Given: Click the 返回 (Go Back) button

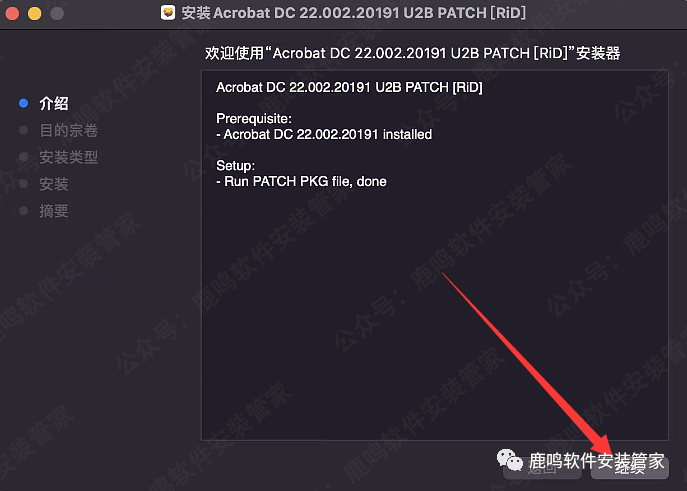Looking at the screenshot, I should [x=542, y=467].
